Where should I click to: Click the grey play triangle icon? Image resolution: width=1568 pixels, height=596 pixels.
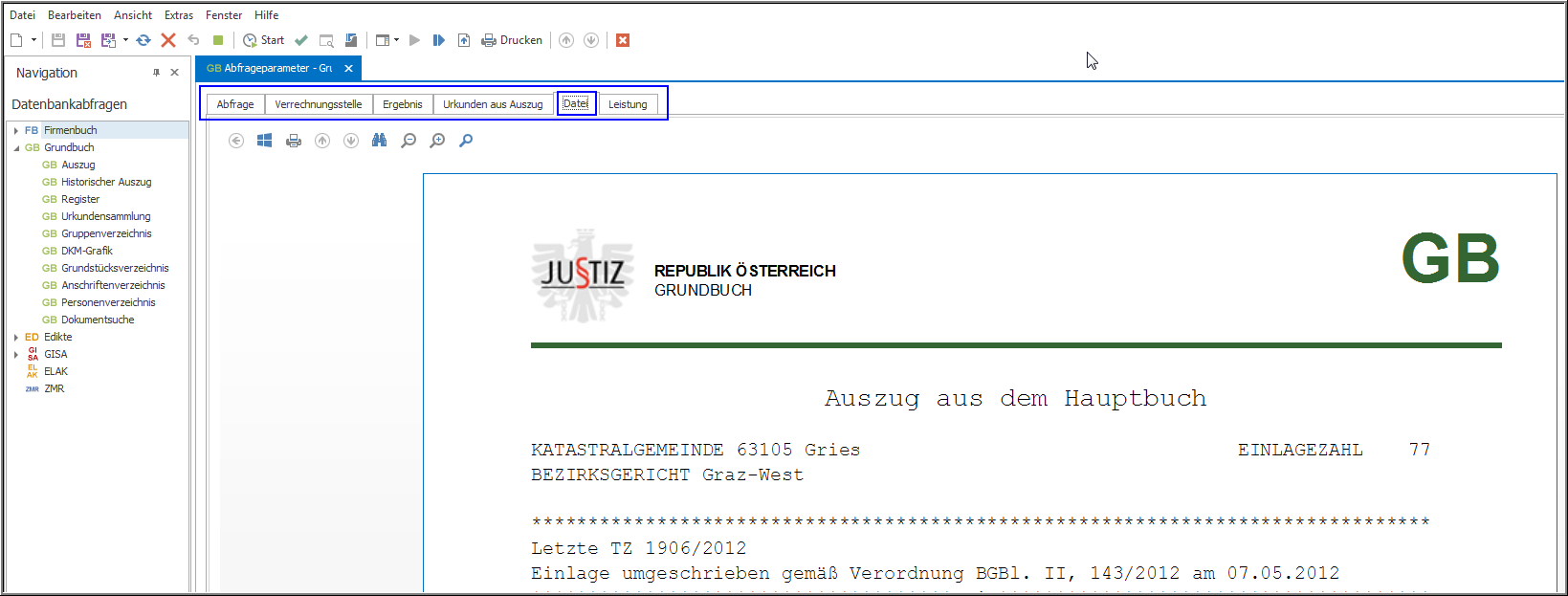click(414, 40)
